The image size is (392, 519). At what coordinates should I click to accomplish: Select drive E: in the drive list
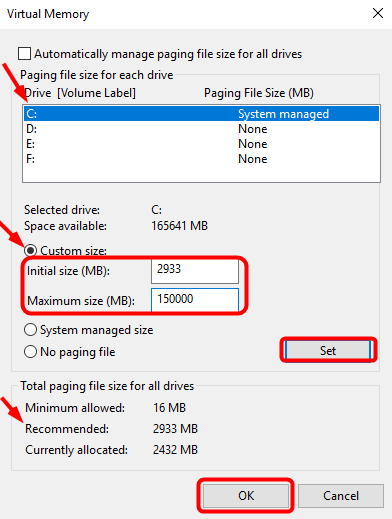coord(201,144)
